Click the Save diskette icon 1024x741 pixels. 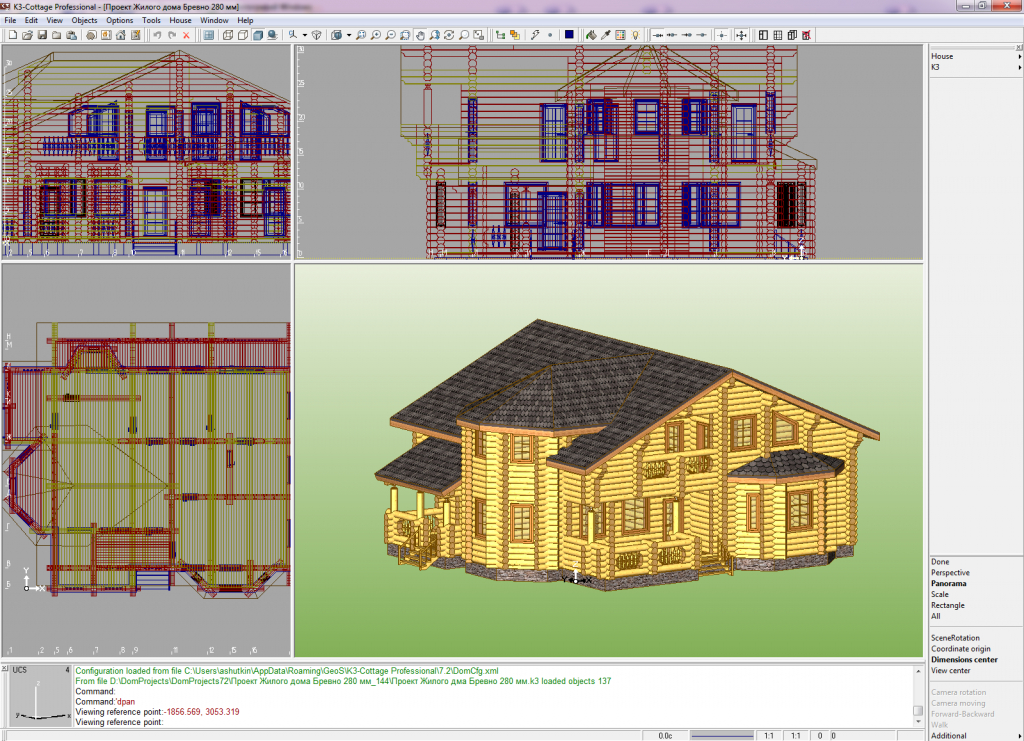click(x=42, y=35)
